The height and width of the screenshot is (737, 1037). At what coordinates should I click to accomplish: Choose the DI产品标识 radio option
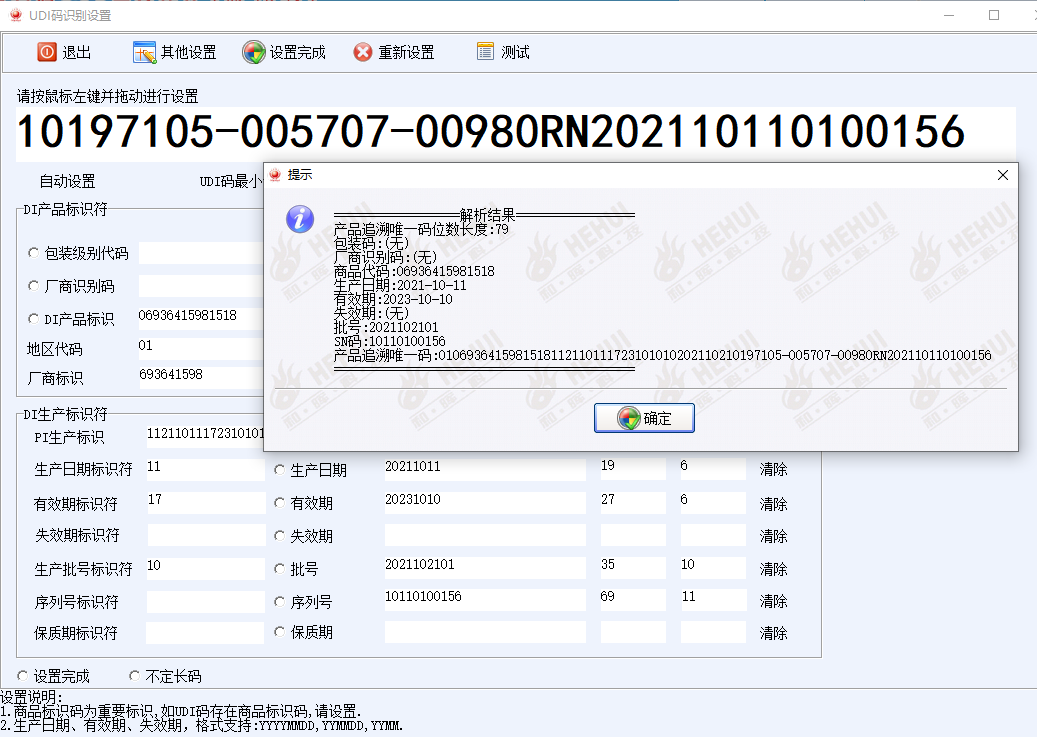(x=34, y=319)
